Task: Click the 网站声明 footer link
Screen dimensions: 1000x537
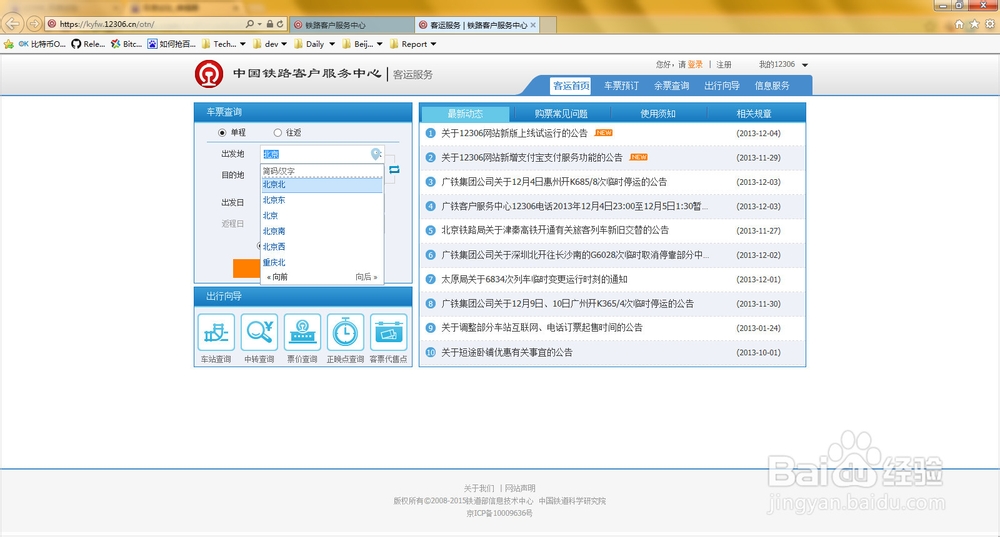Action: 520,488
